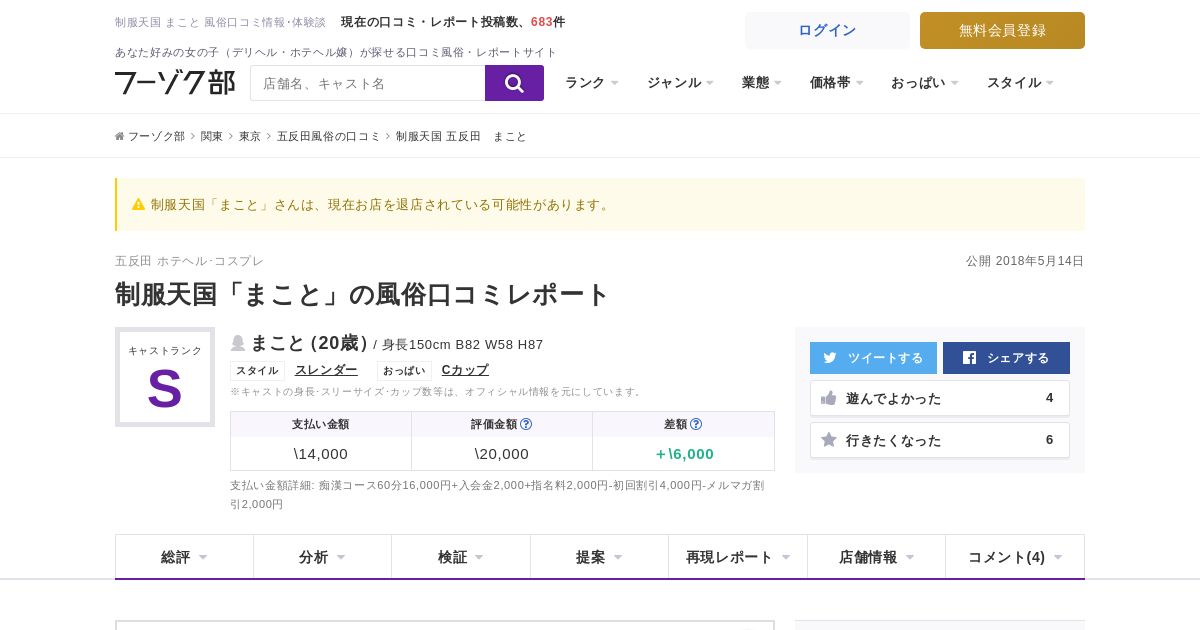Click the 公開 2018年5月14日 date text
Image resolution: width=1200 pixels, height=630 pixels.
pos(1025,261)
